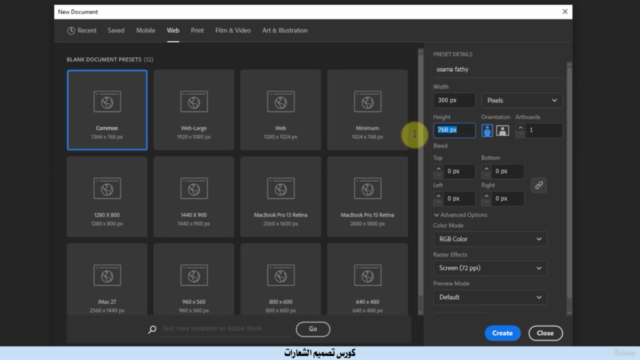The width and height of the screenshot is (640, 360).
Task: Close the New Document dialog with X
Action: 565,12
